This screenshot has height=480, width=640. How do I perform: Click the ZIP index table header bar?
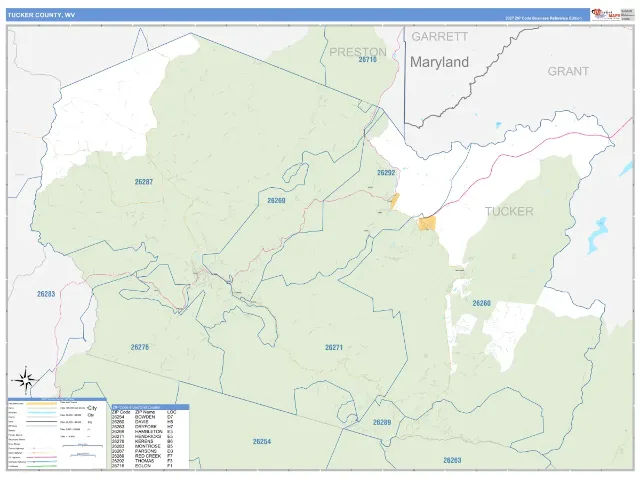coord(150,407)
